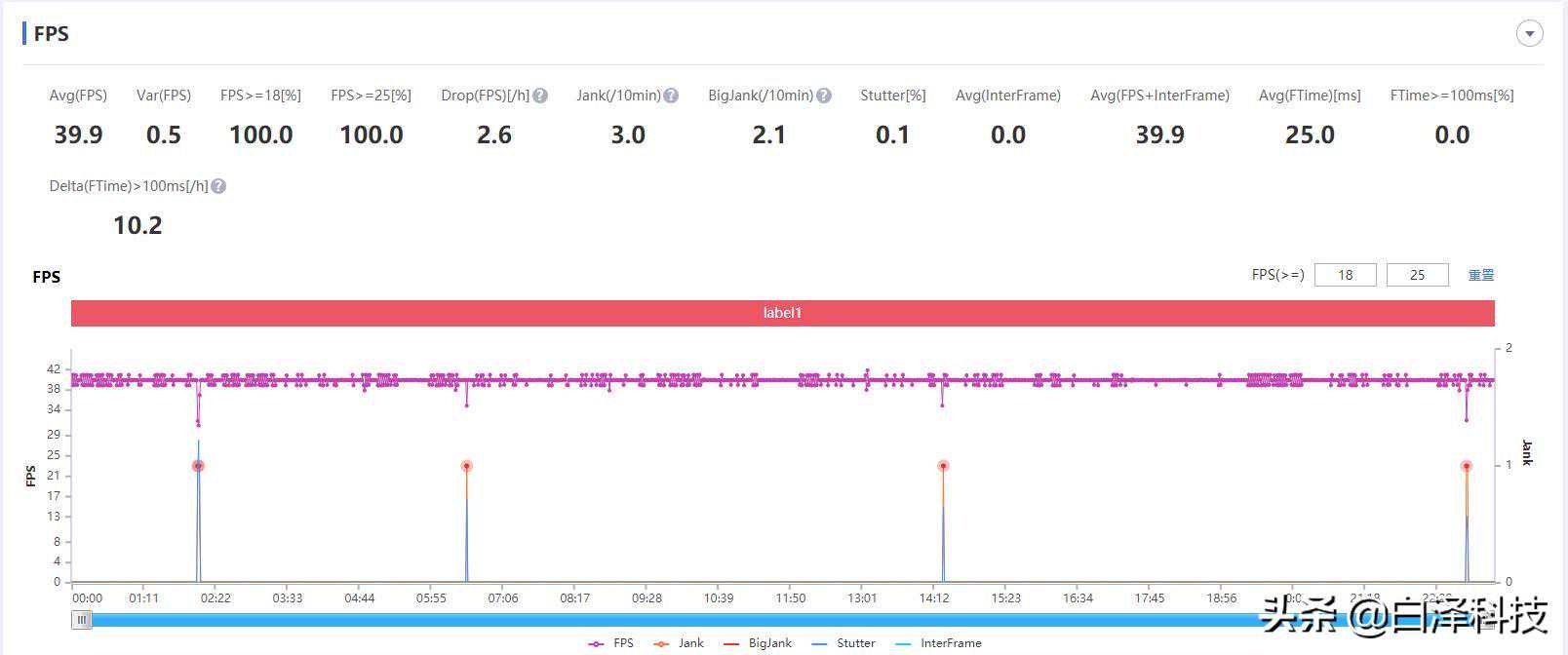Screen dimensions: 1568x655
Task: Click the help icon next to Drop(FPS)[/h]
Action: [x=540, y=96]
